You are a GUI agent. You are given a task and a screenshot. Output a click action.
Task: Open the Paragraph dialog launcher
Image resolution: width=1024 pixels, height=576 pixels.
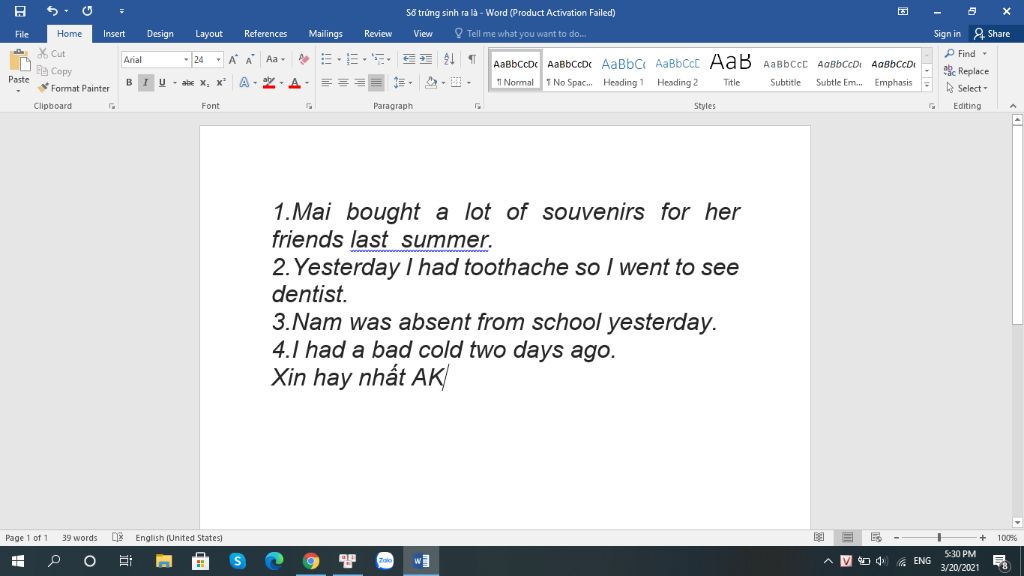click(x=477, y=106)
